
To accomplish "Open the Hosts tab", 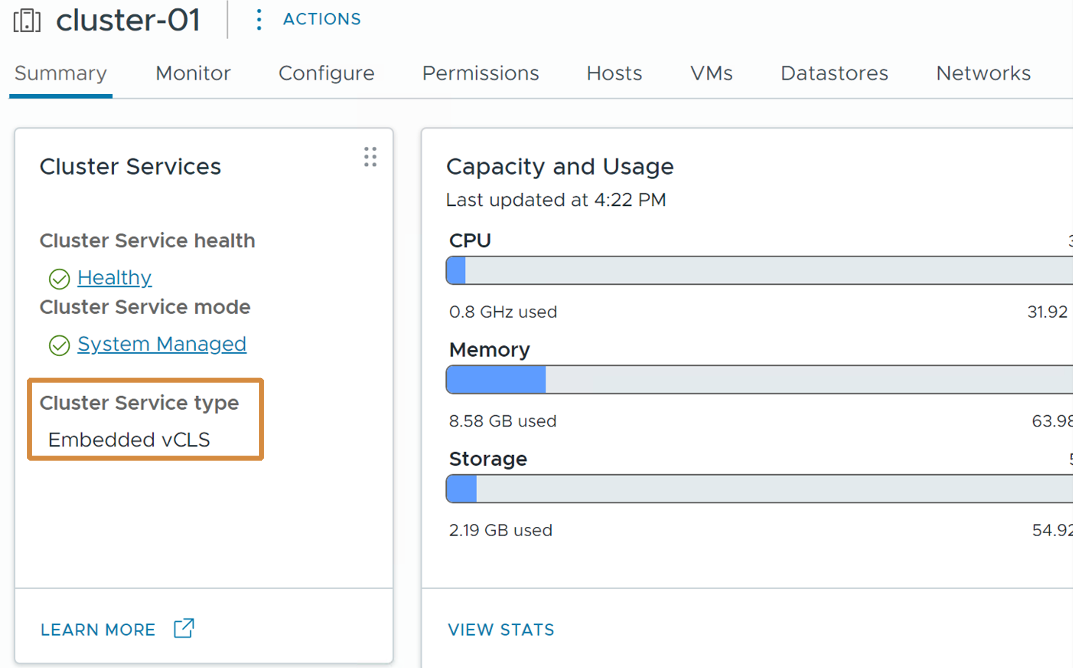I will 614,73.
